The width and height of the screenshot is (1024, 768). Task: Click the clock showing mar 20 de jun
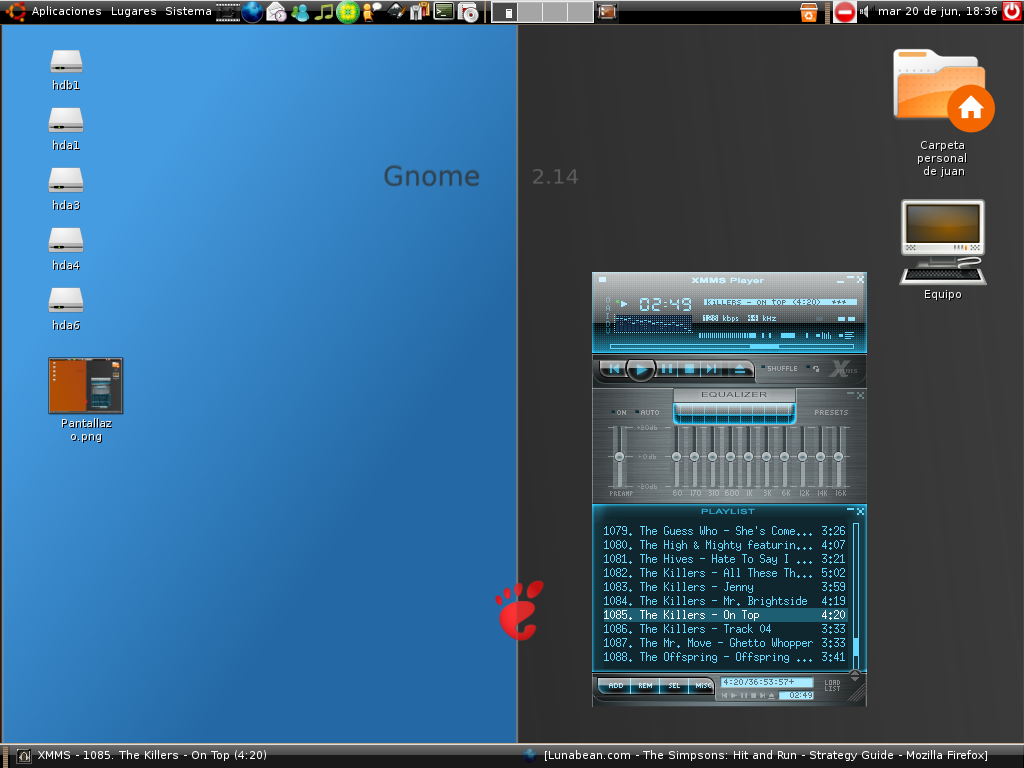pyautogui.click(x=938, y=11)
